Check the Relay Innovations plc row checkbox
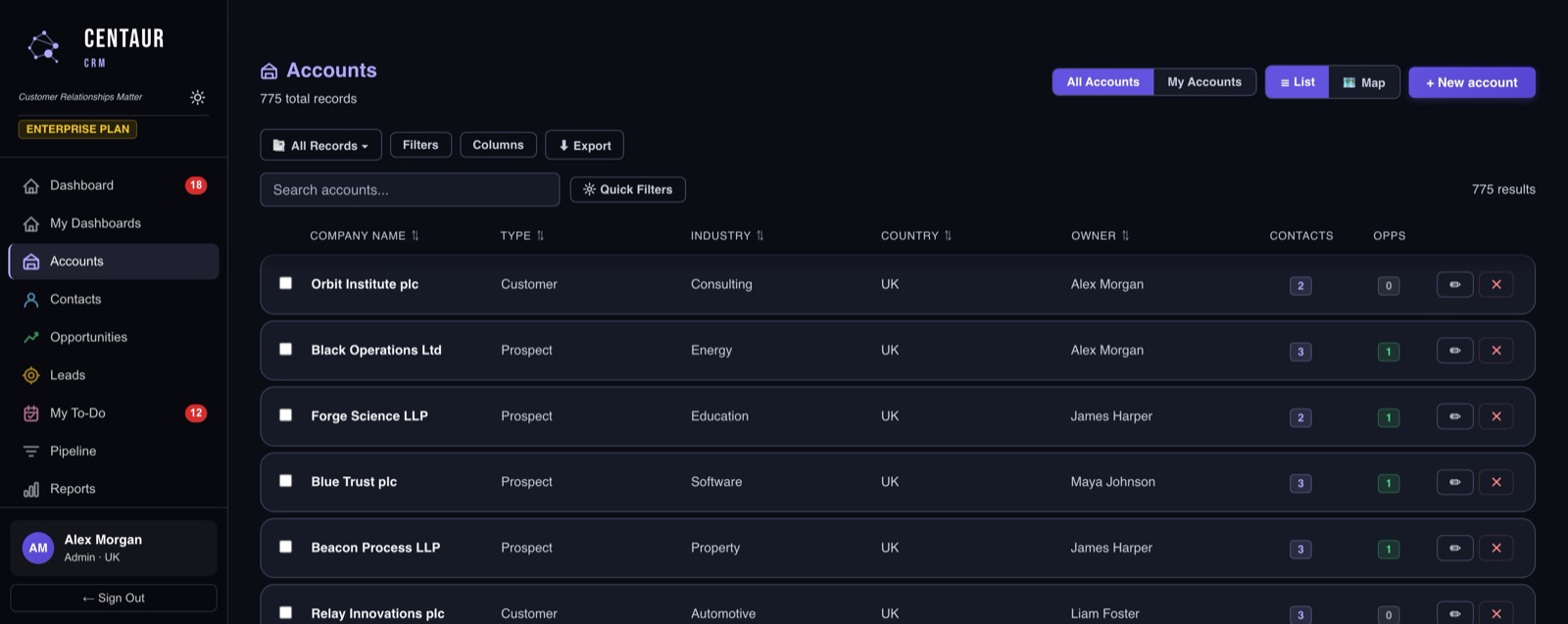1568x624 pixels. tap(286, 612)
